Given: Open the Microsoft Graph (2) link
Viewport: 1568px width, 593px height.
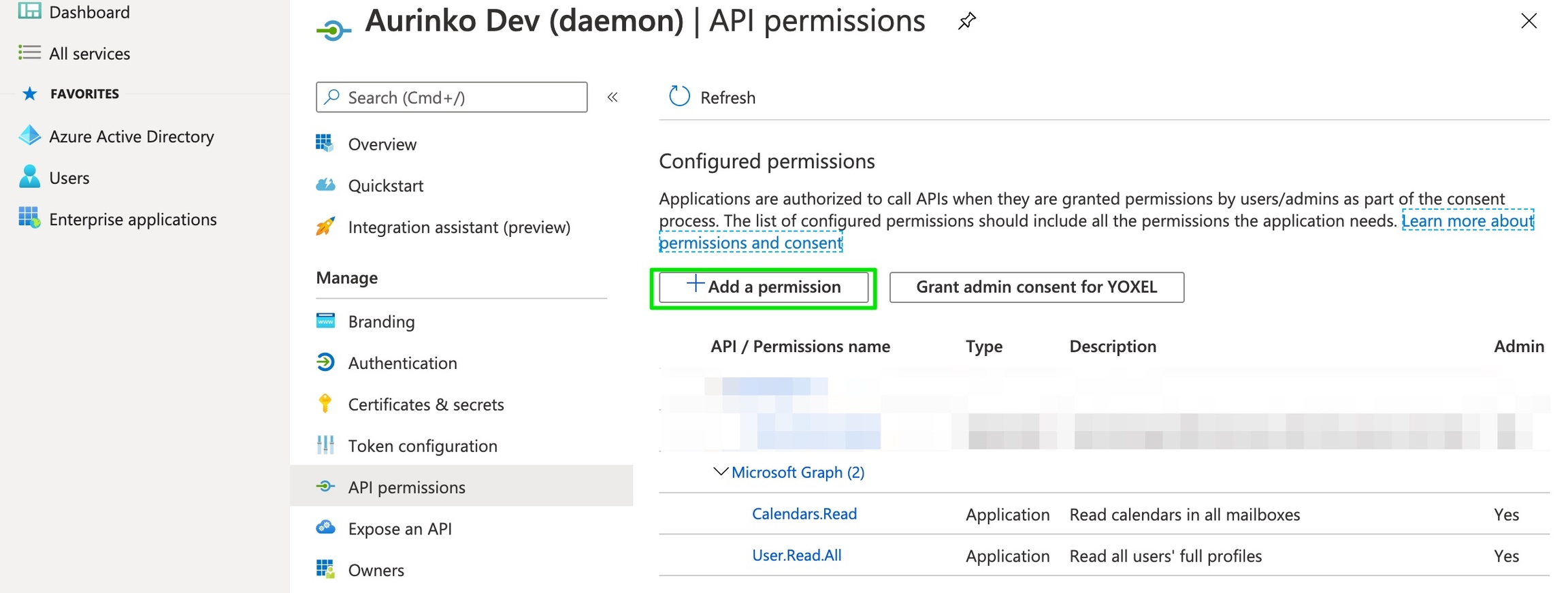Looking at the screenshot, I should pos(798,472).
